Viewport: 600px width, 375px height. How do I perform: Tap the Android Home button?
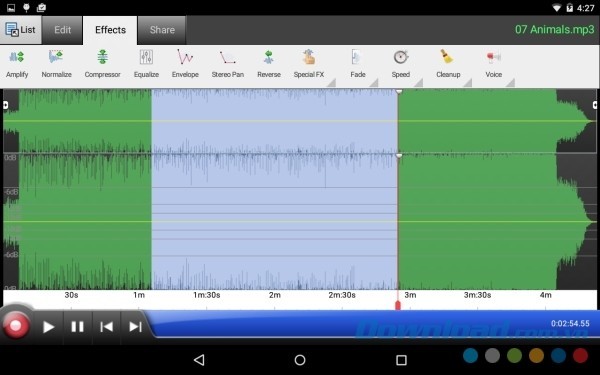click(x=300, y=360)
